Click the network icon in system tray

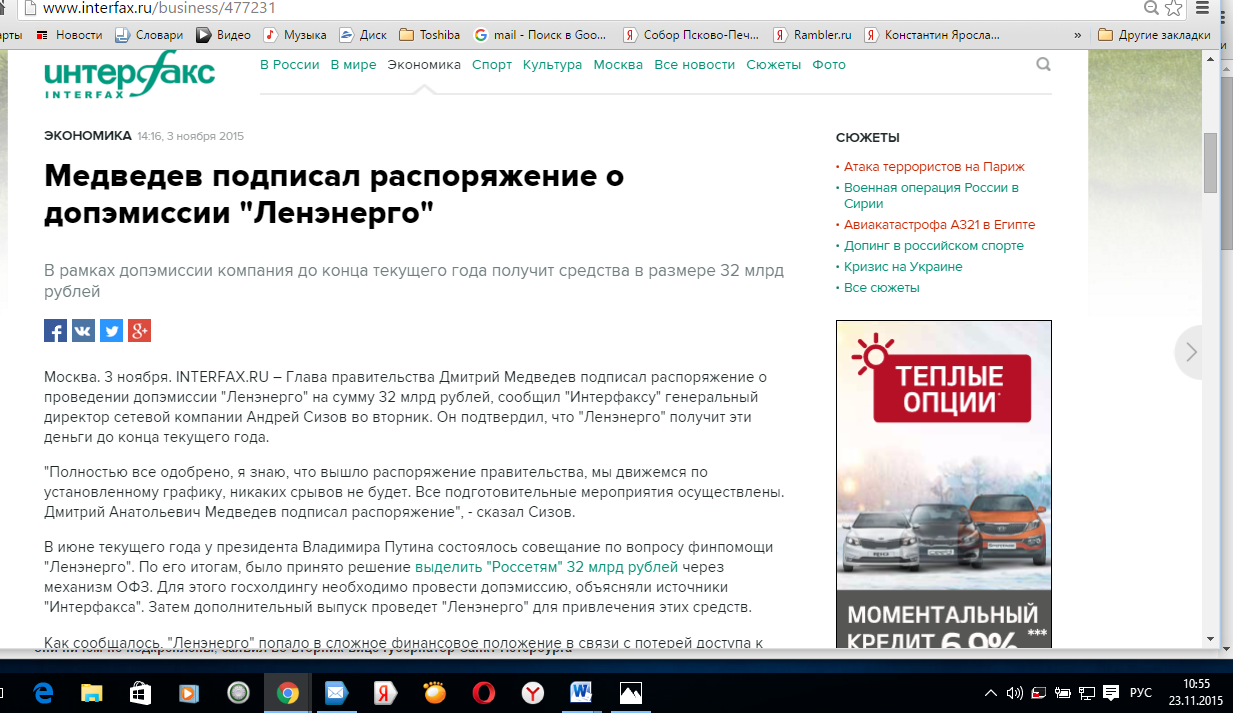tap(1086, 692)
